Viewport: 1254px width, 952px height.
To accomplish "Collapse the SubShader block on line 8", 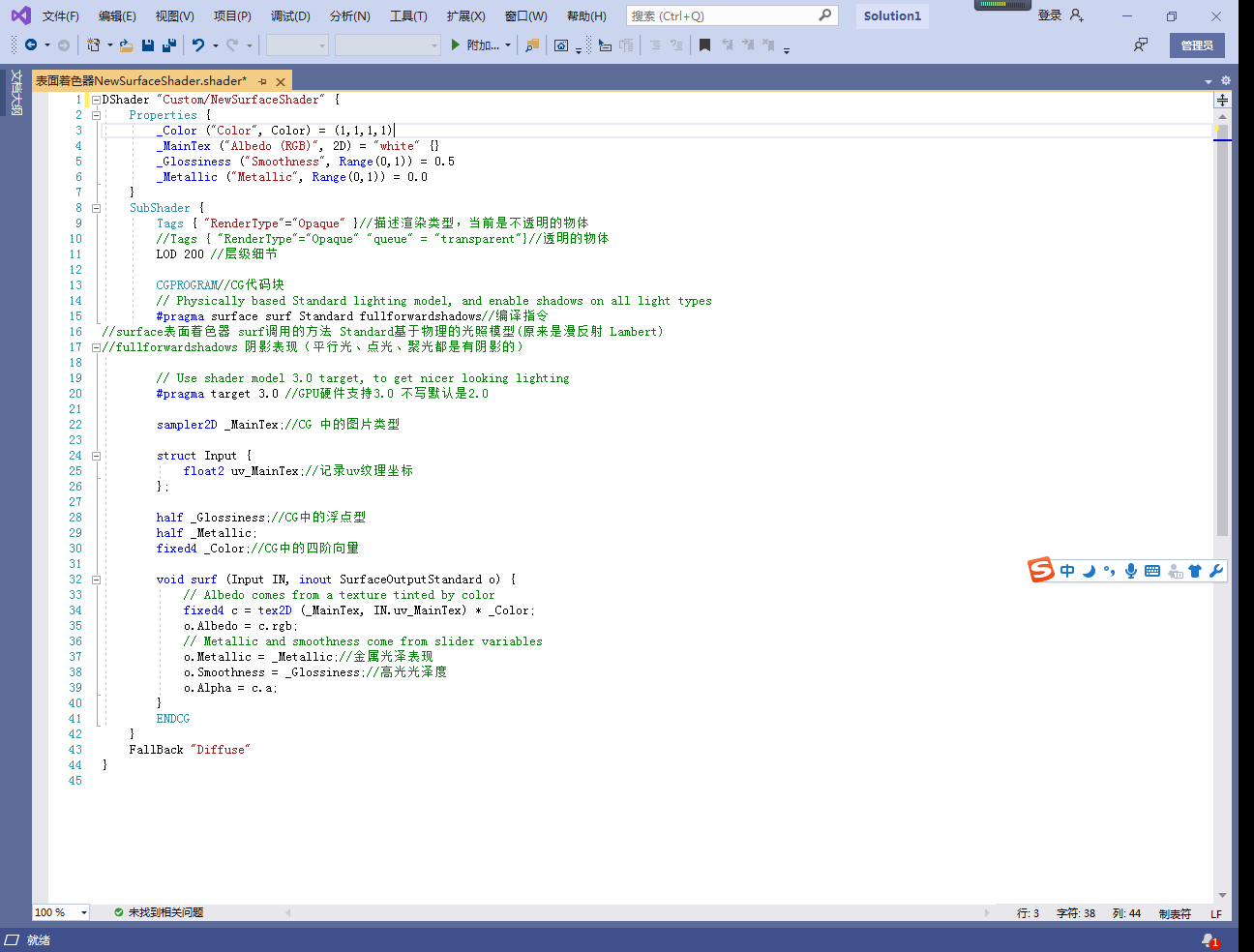I will pyautogui.click(x=96, y=208).
